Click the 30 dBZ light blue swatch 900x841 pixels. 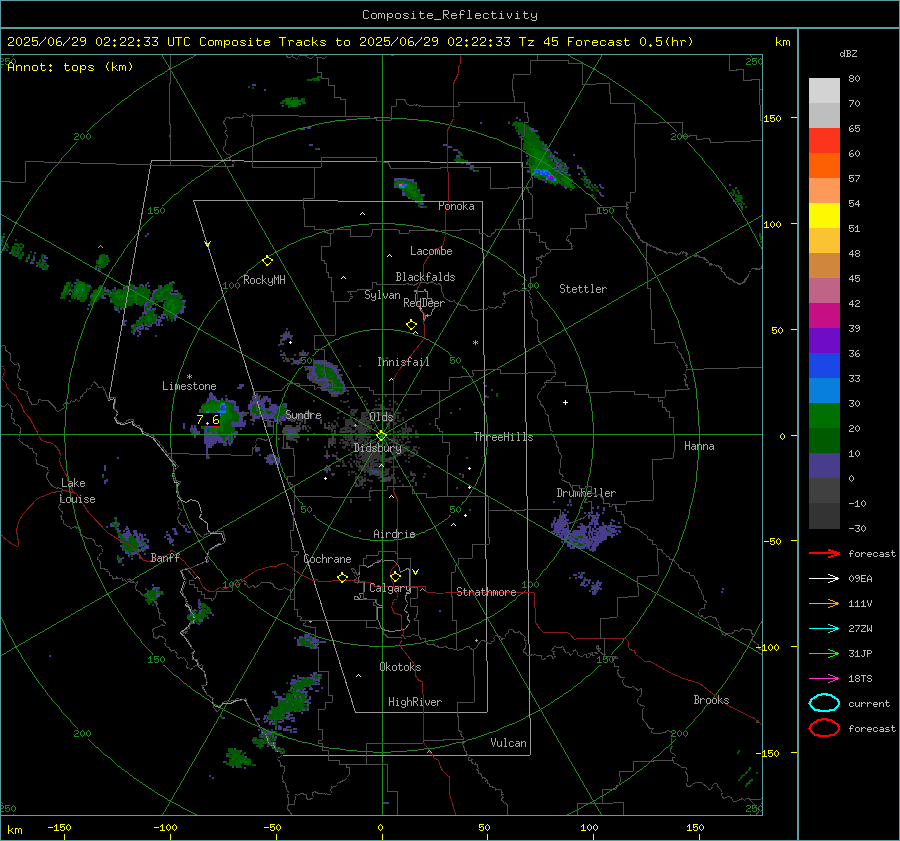tap(824, 391)
